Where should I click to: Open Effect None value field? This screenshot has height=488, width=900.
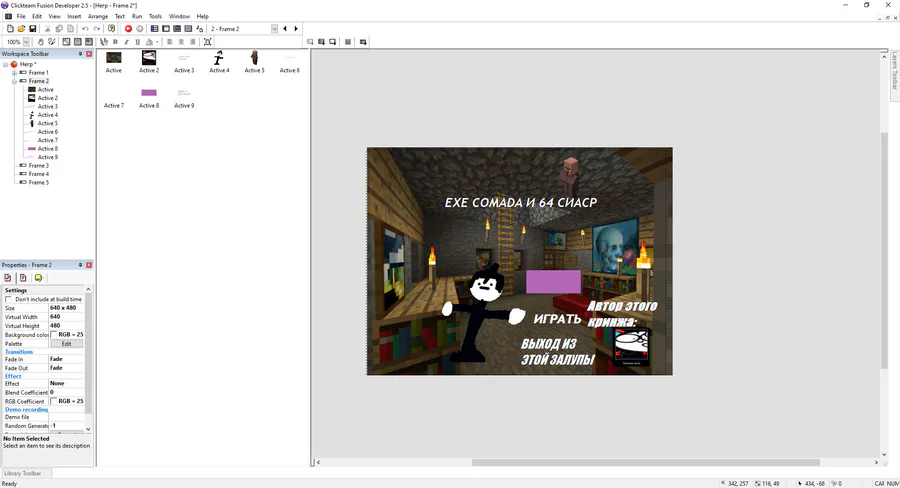pos(66,383)
